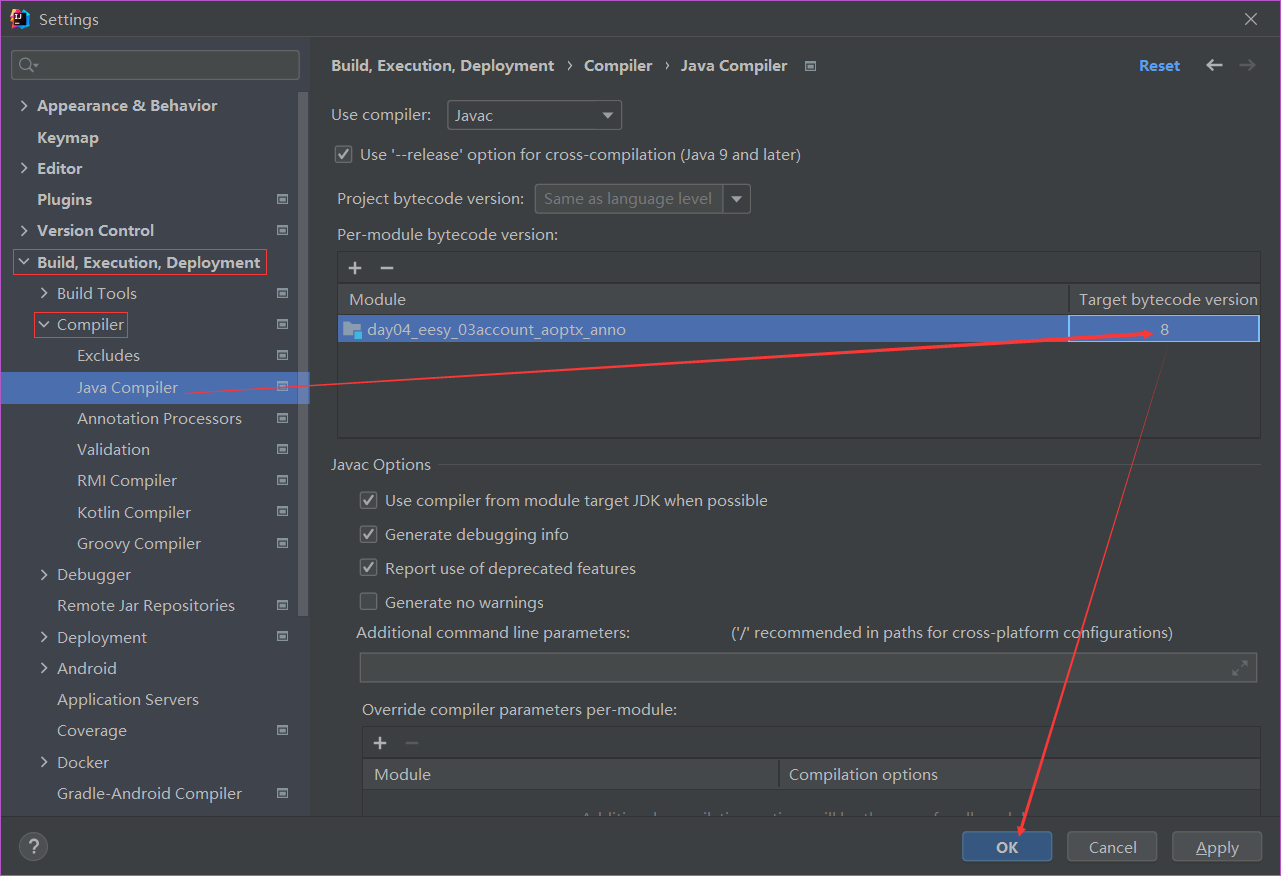
Task: Enable Generate no warnings
Action: (x=368, y=601)
